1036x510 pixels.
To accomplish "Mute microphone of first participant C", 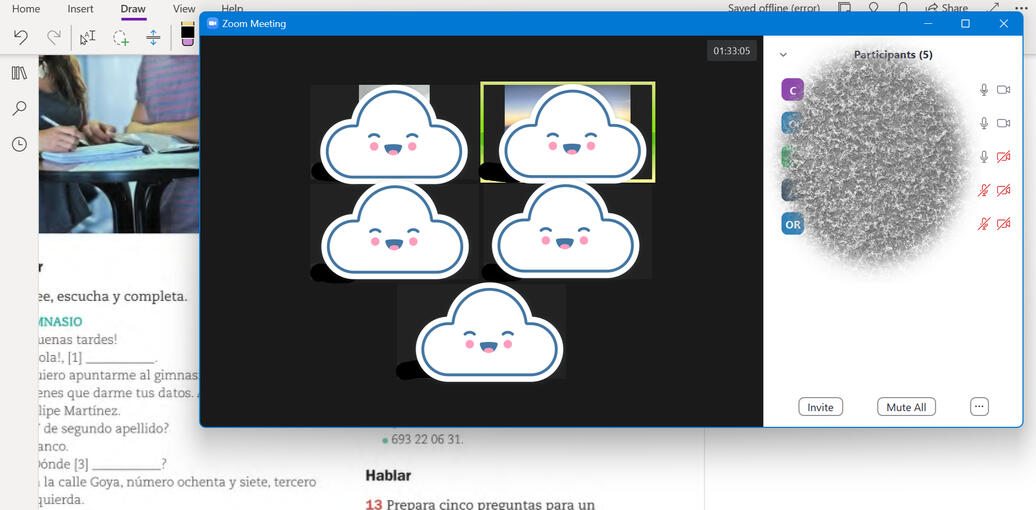I will 984,90.
